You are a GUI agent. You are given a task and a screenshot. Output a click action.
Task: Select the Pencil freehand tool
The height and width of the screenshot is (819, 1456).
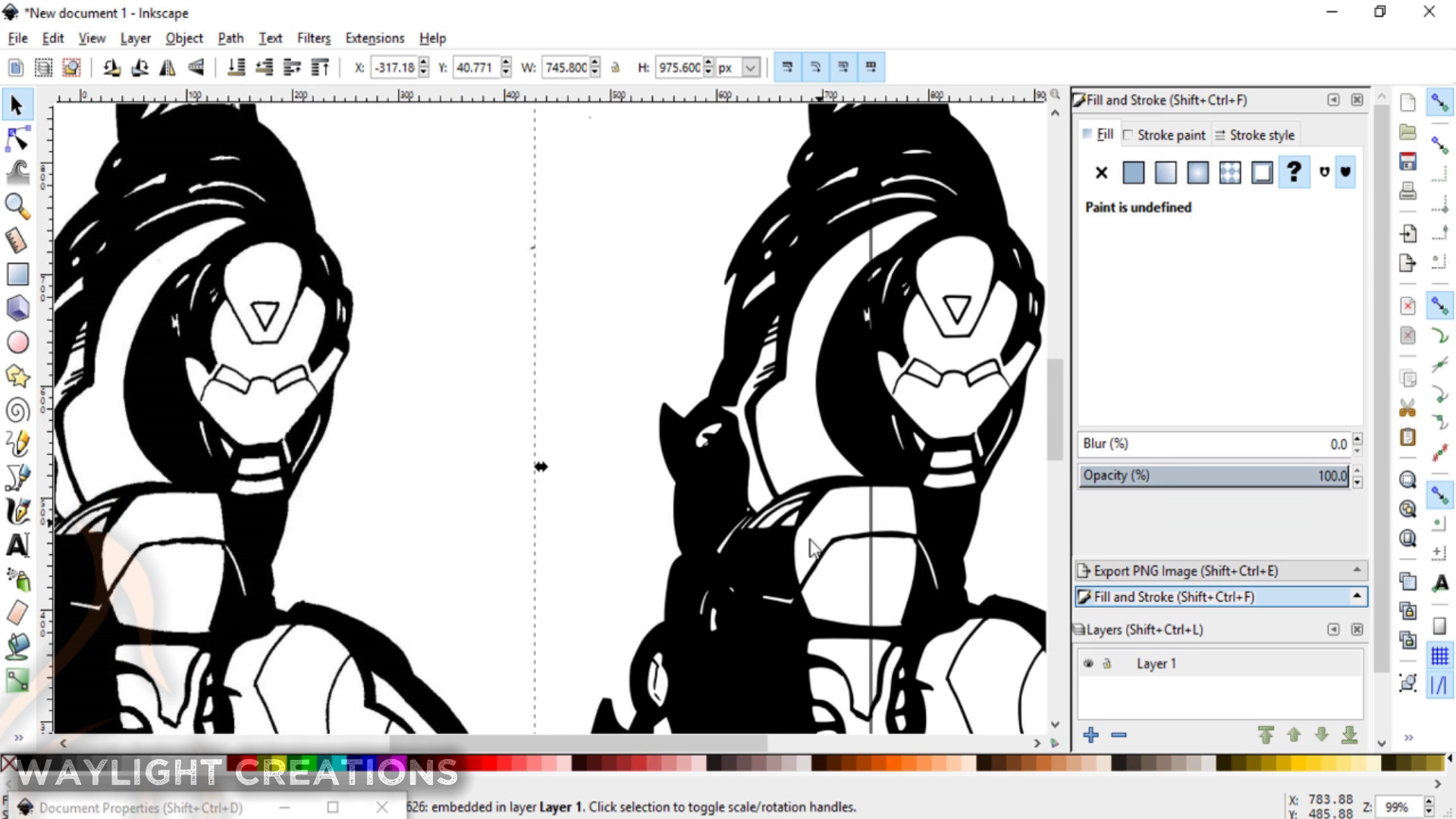(17, 444)
